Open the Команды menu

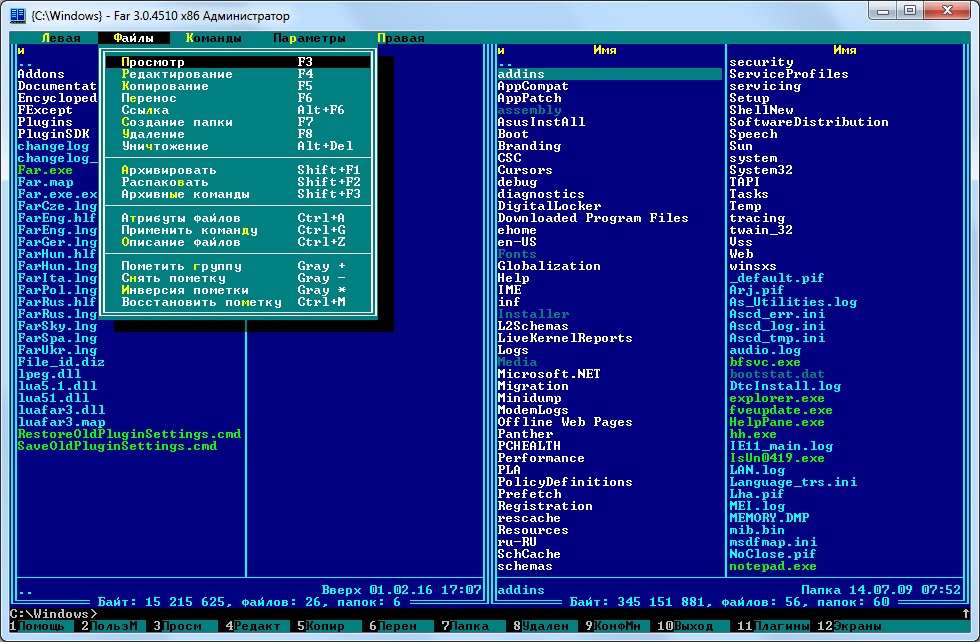pyautogui.click(x=213, y=38)
